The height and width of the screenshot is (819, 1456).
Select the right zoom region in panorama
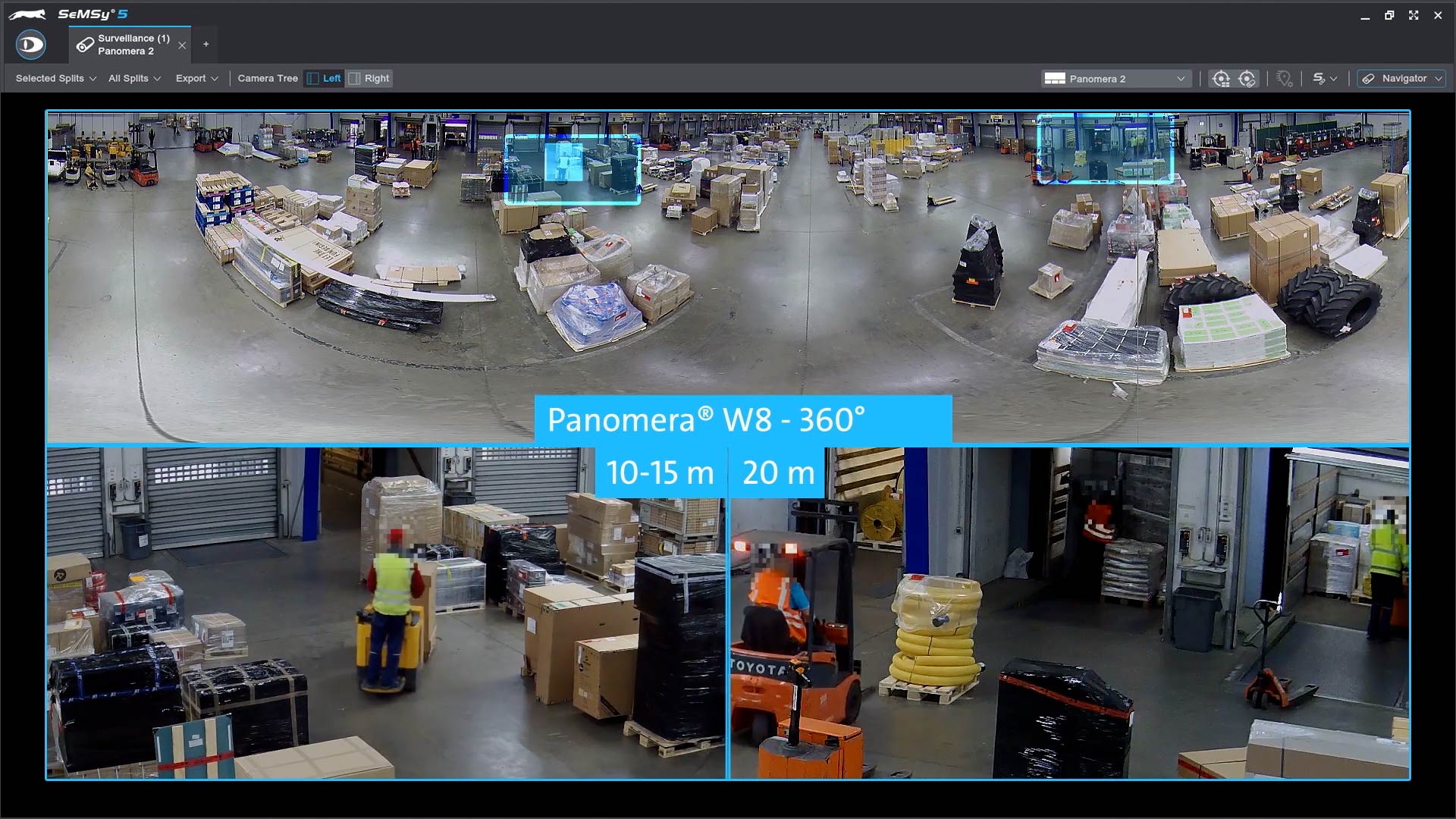(1106, 149)
